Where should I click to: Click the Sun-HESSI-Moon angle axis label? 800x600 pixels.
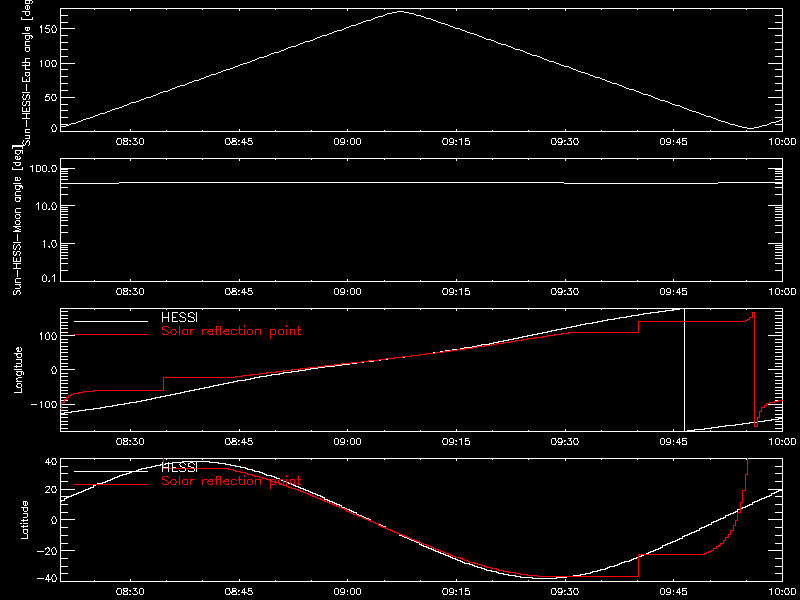pyautogui.click(x=18, y=220)
